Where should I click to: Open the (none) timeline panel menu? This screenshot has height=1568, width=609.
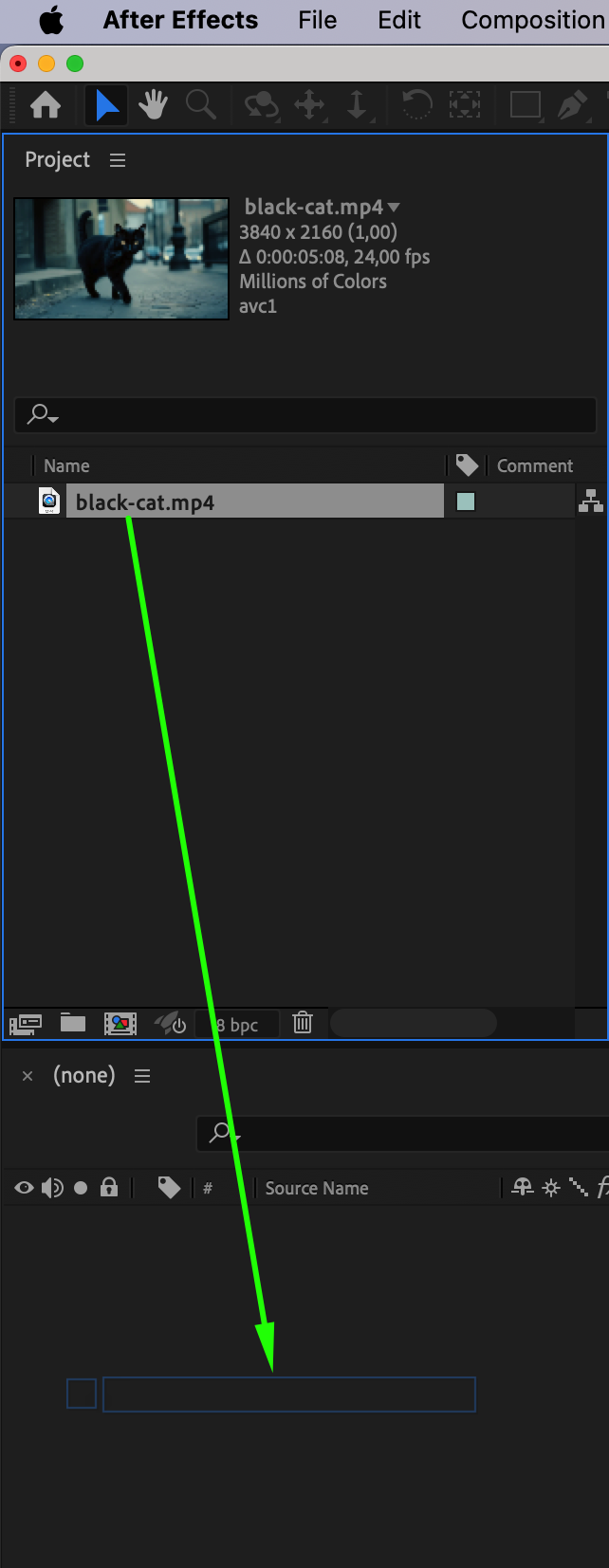point(142,1076)
